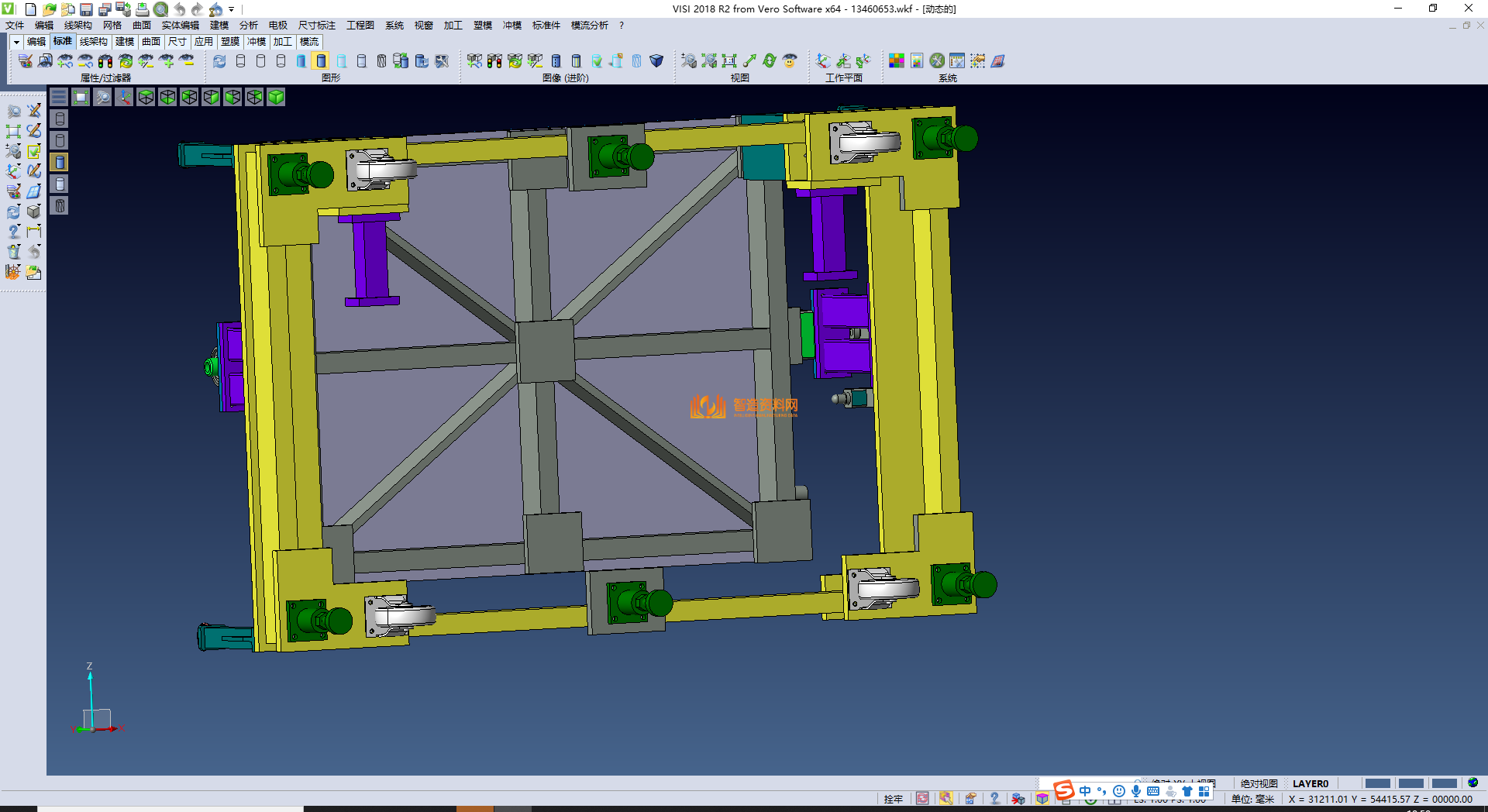The width and height of the screenshot is (1488, 812).
Task: Click the workplane axis icon
Action: click(x=823, y=60)
